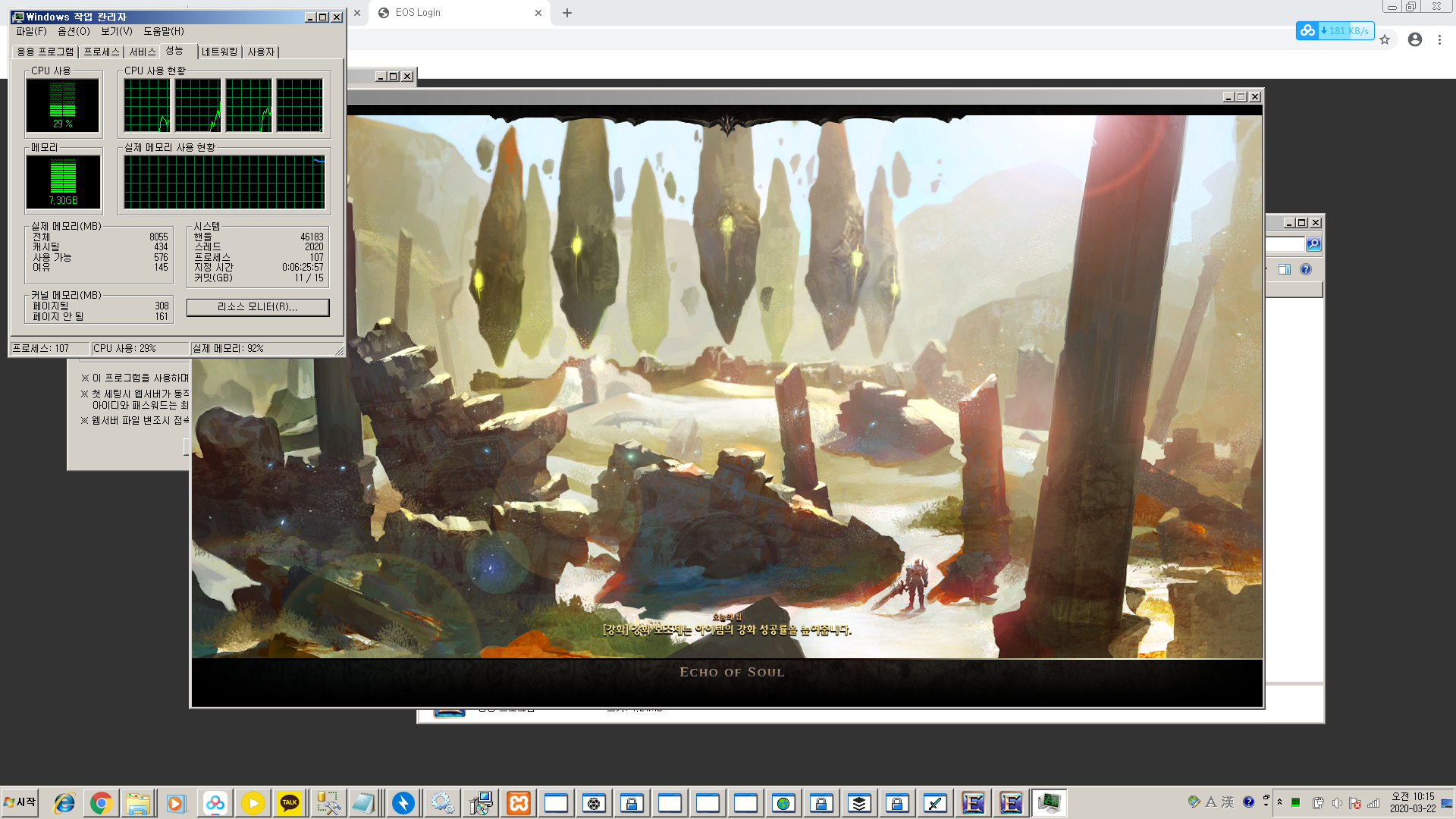Click the Internet Explorer taskbar icon
Screen dimensions: 1456x819
[64, 803]
